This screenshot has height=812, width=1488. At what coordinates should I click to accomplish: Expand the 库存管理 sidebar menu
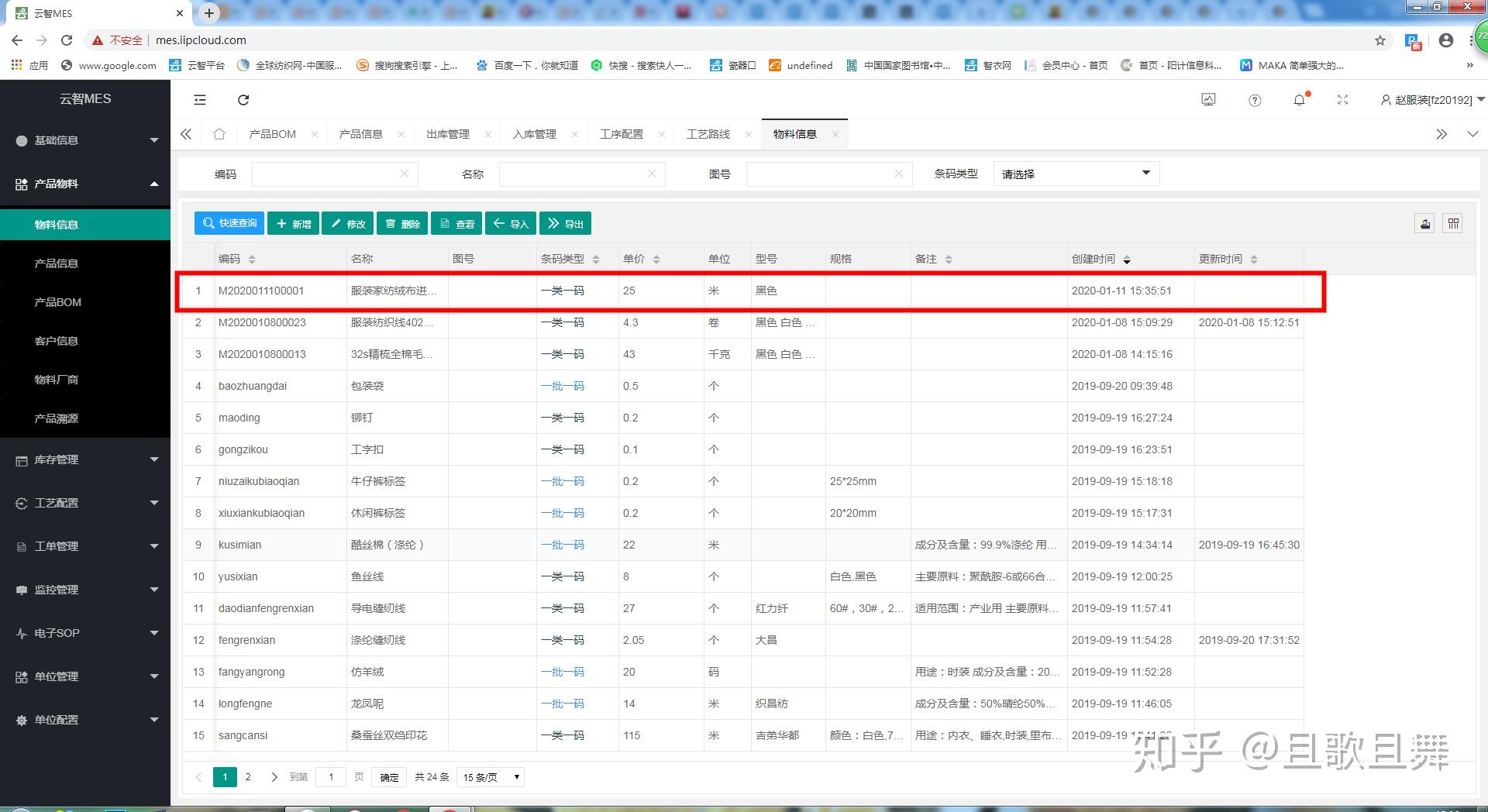point(85,459)
